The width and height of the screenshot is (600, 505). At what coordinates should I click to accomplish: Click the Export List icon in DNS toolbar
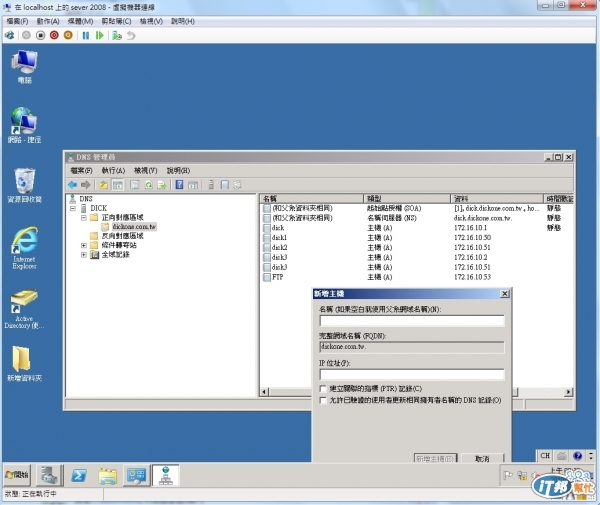pyautogui.click(x=162, y=185)
